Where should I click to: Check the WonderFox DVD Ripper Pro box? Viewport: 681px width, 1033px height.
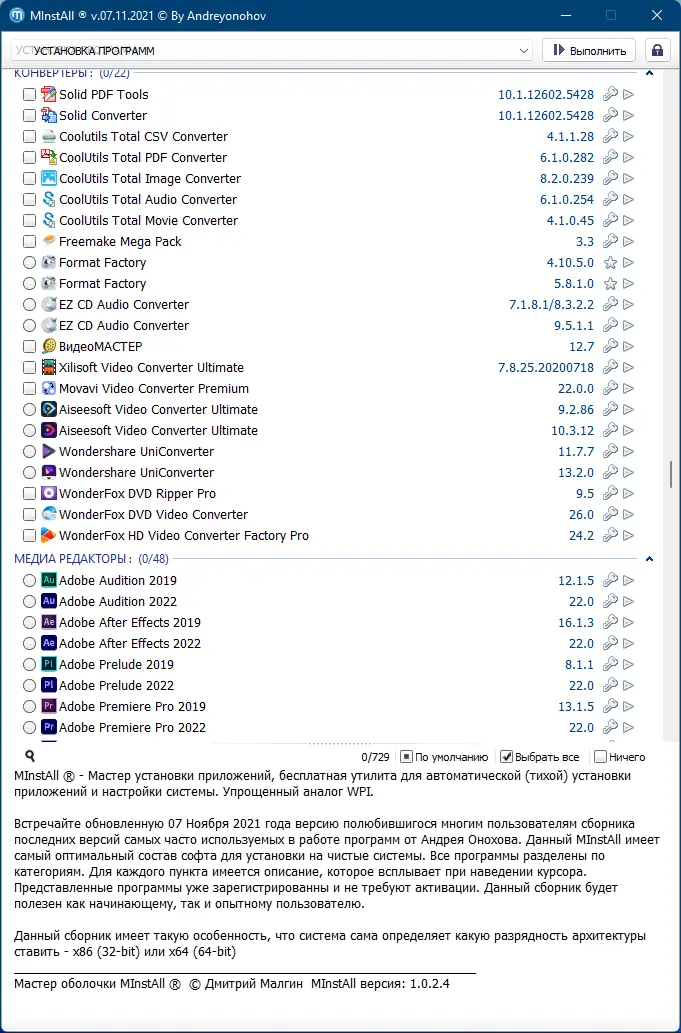(x=29, y=493)
